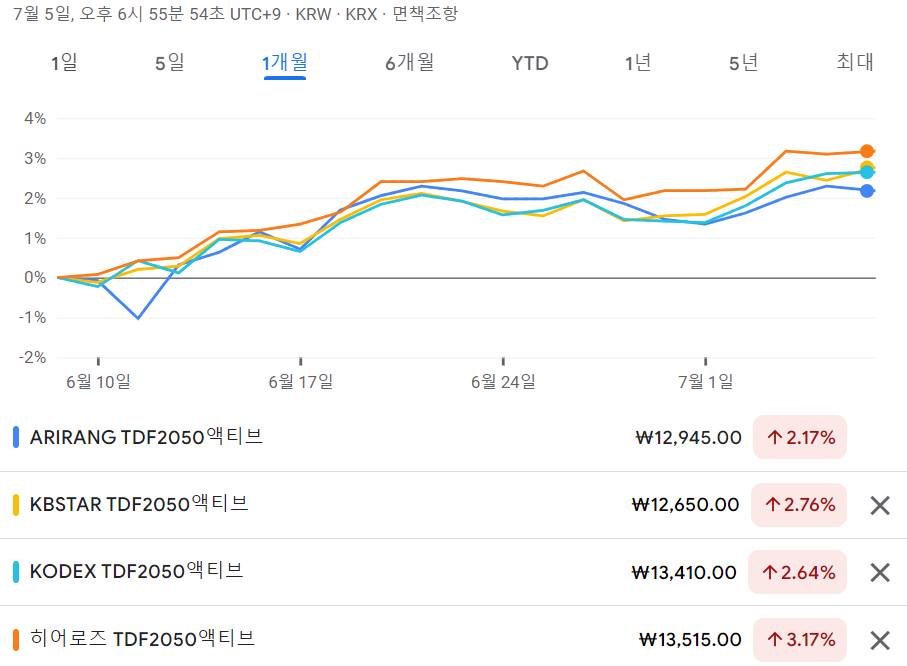Image resolution: width=907 pixels, height=666 pixels.
Task: Open KBSTAR TDF2050액티브 stock name
Action: point(139,504)
